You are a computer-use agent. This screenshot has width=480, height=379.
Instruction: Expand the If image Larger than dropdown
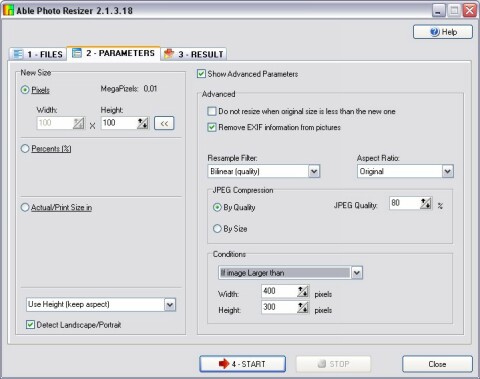click(x=357, y=273)
